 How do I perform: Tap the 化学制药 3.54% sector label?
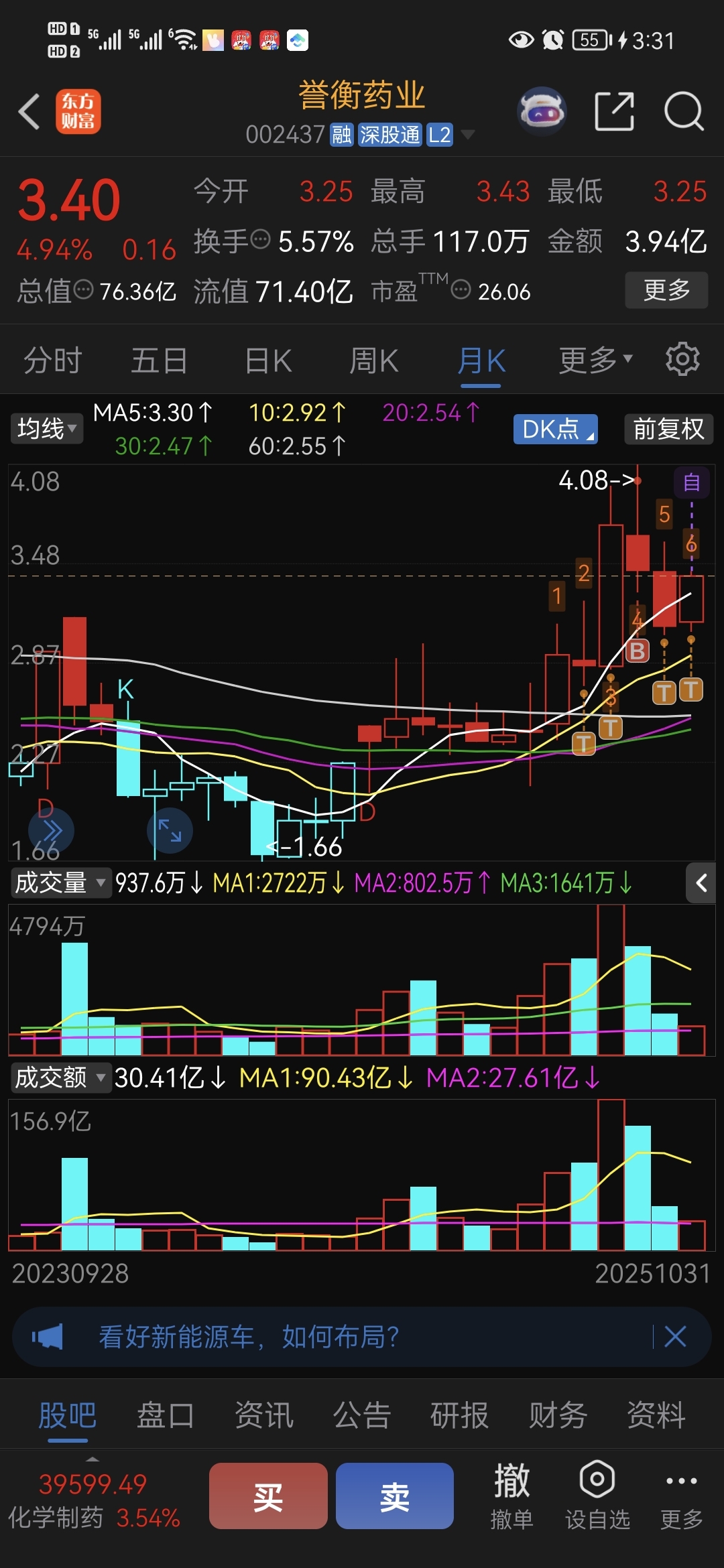coord(94,1517)
